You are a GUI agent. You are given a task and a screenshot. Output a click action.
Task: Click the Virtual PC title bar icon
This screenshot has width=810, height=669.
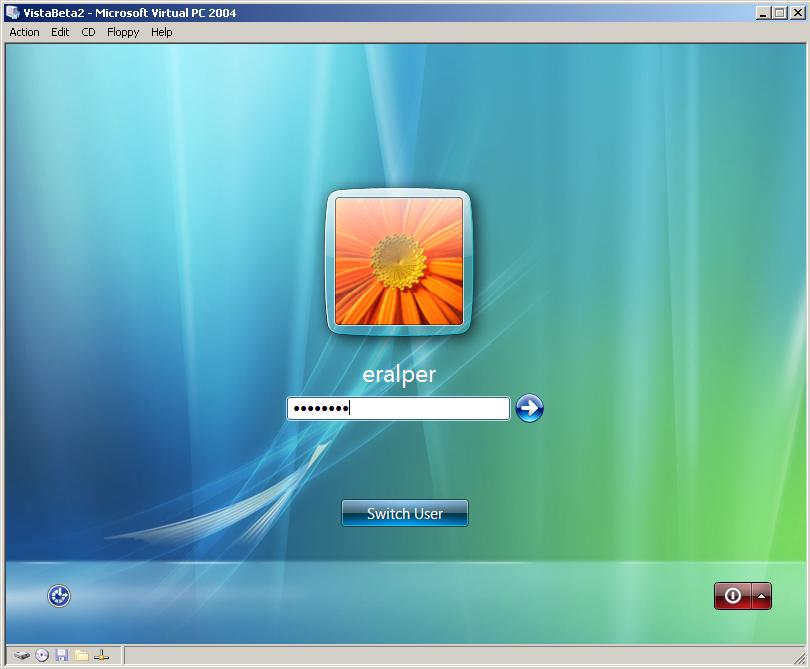[x=12, y=12]
